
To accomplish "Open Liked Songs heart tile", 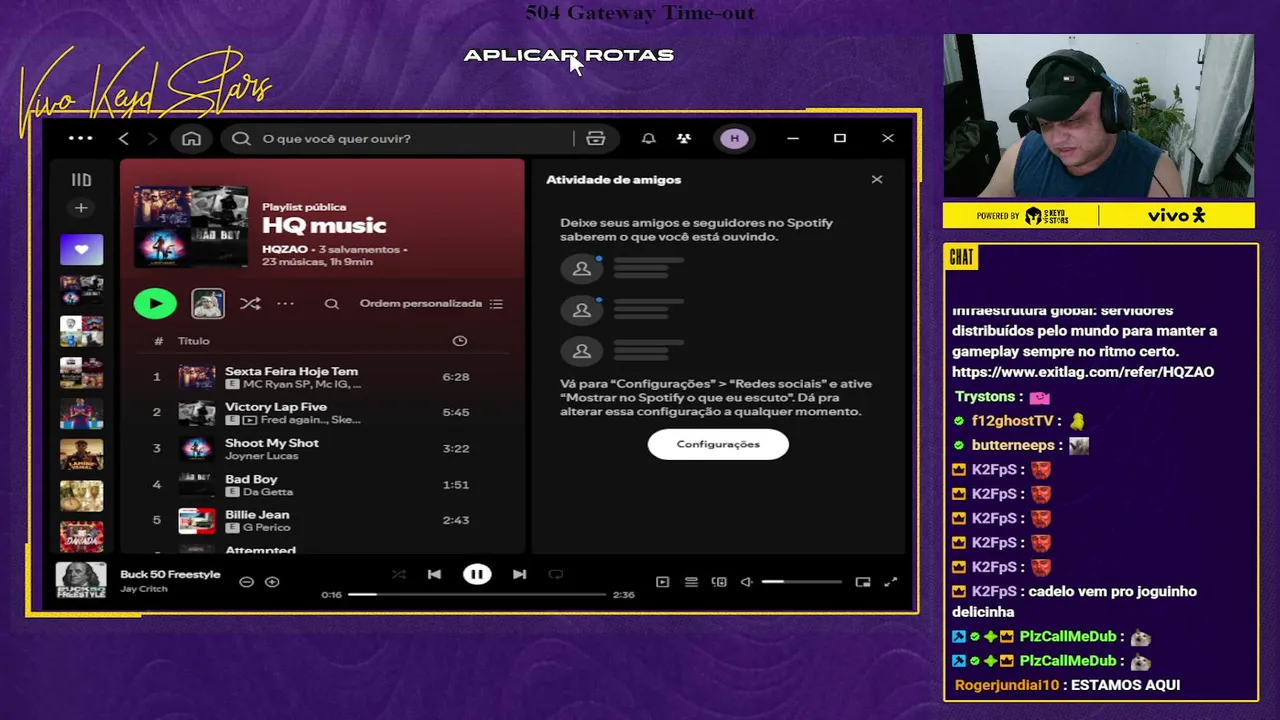I will pos(81,249).
